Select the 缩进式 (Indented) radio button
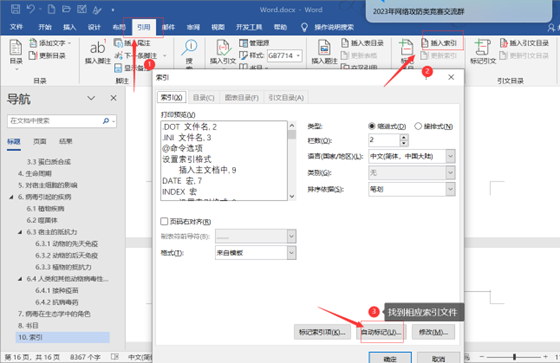Viewport: 560px width, 363px height. tap(372, 126)
